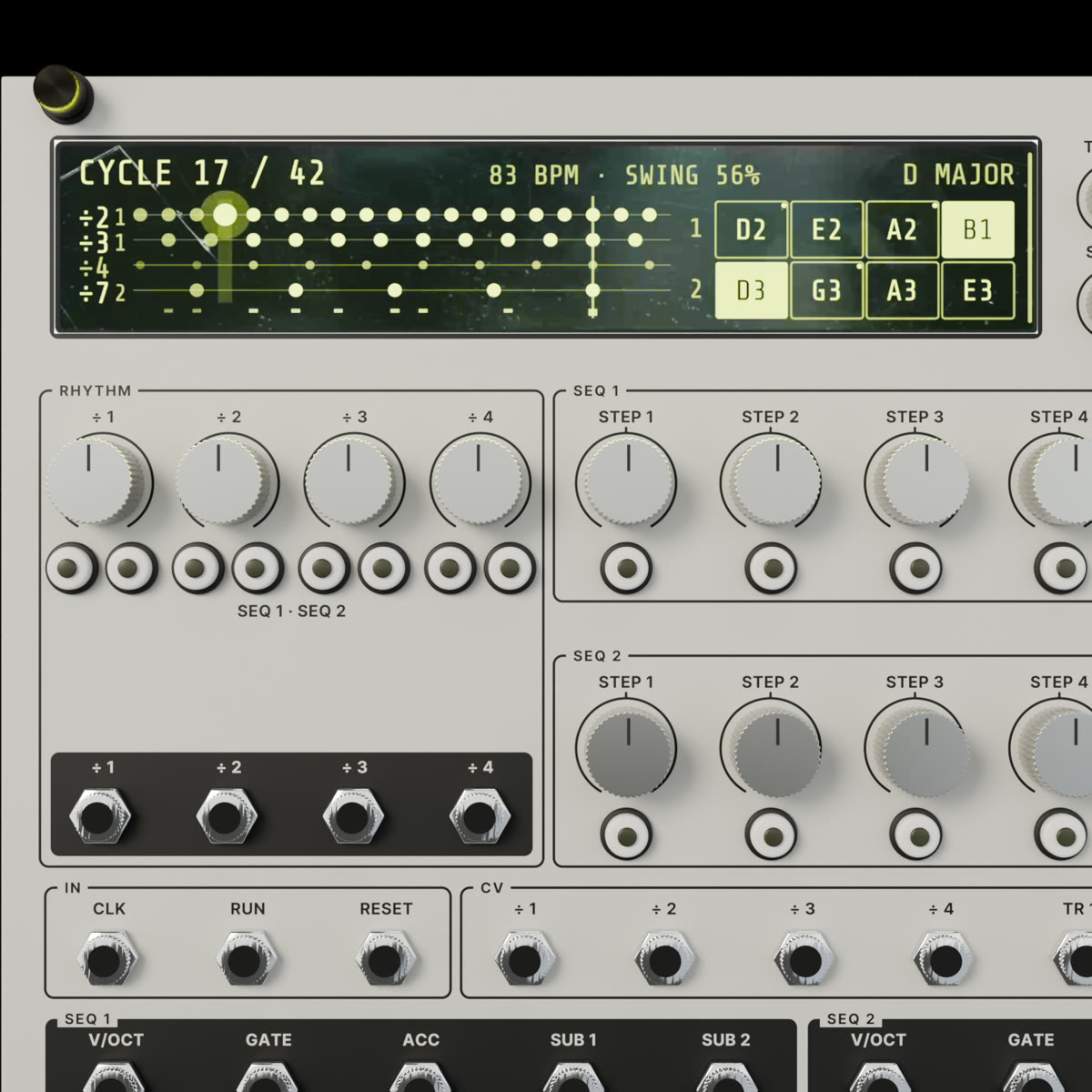Click the CLK input jack
Image resolution: width=1092 pixels, height=1092 pixels.
coord(107,958)
